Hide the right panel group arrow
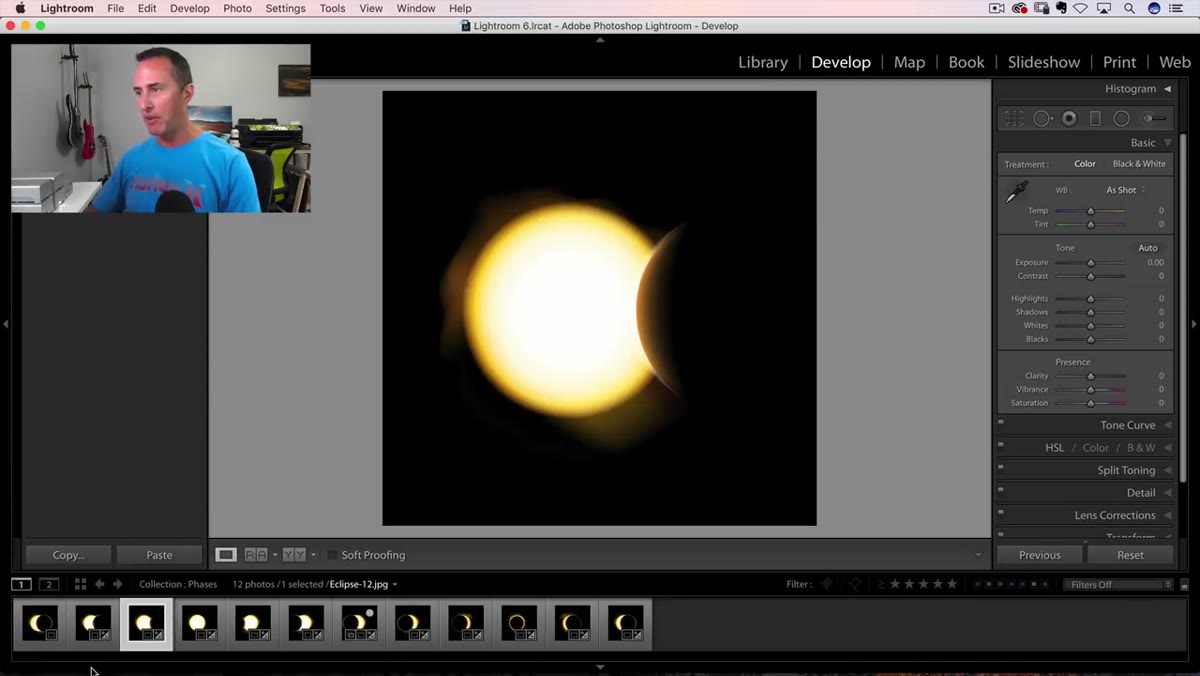 tap(1194, 324)
